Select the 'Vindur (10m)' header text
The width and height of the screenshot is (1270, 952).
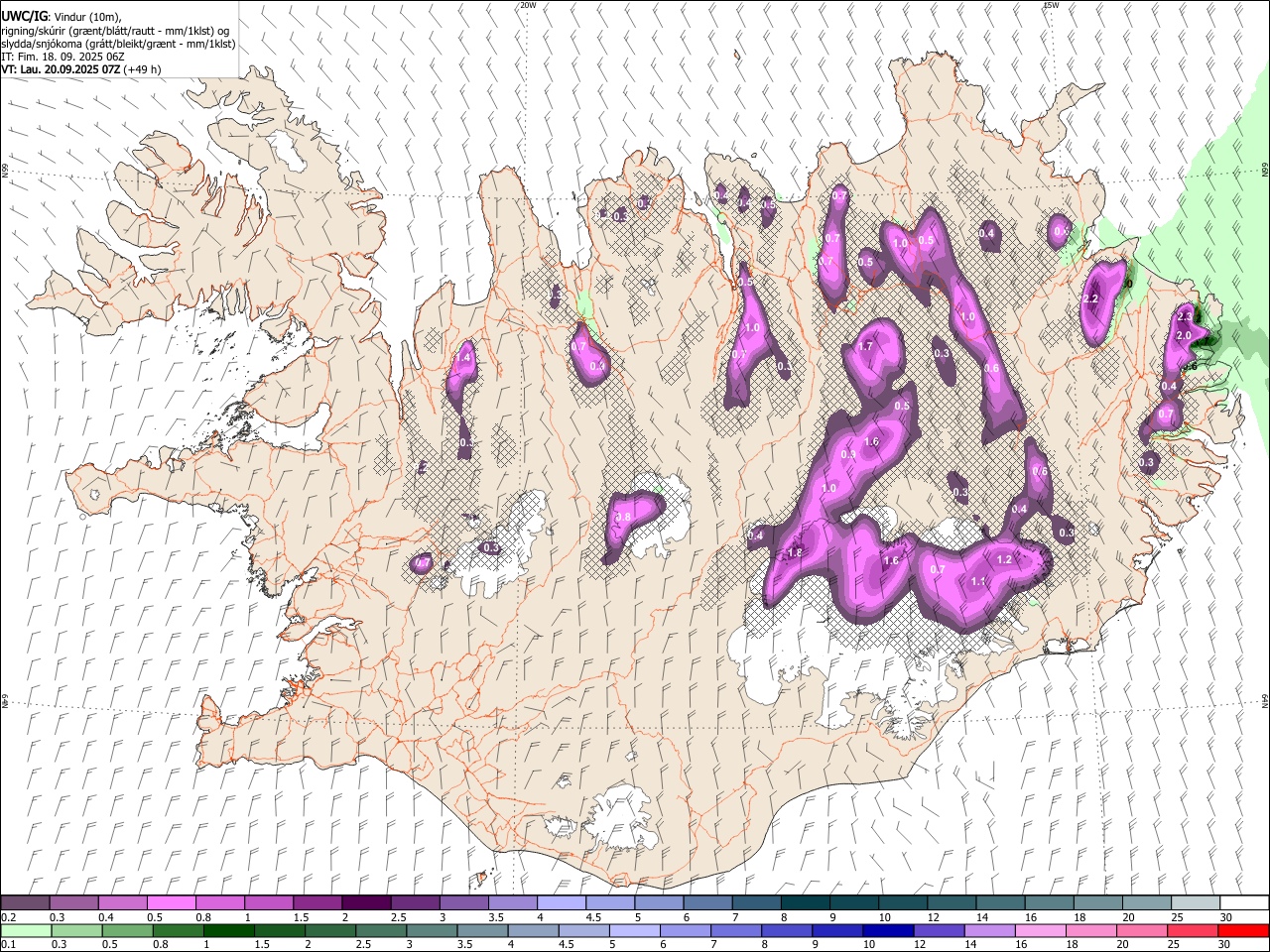(x=86, y=17)
